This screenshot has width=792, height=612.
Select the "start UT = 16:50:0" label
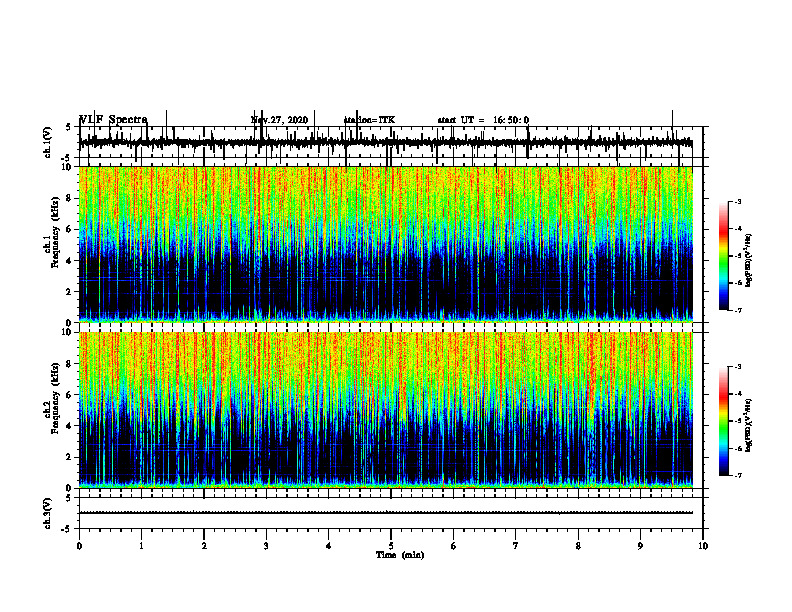click(x=483, y=120)
